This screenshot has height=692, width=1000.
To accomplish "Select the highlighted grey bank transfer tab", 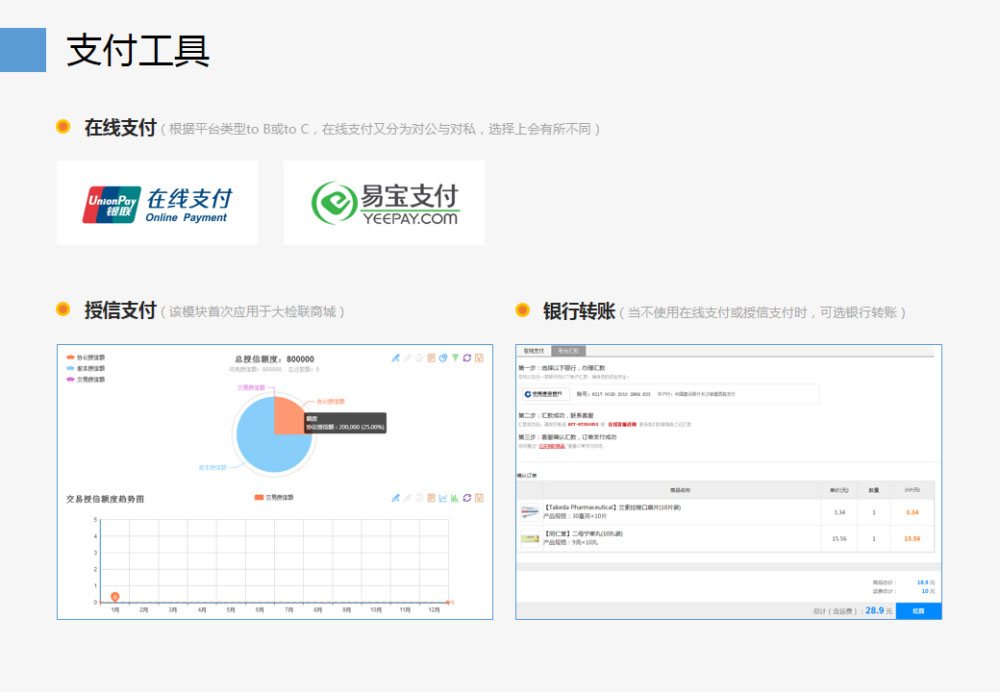I will point(568,351).
